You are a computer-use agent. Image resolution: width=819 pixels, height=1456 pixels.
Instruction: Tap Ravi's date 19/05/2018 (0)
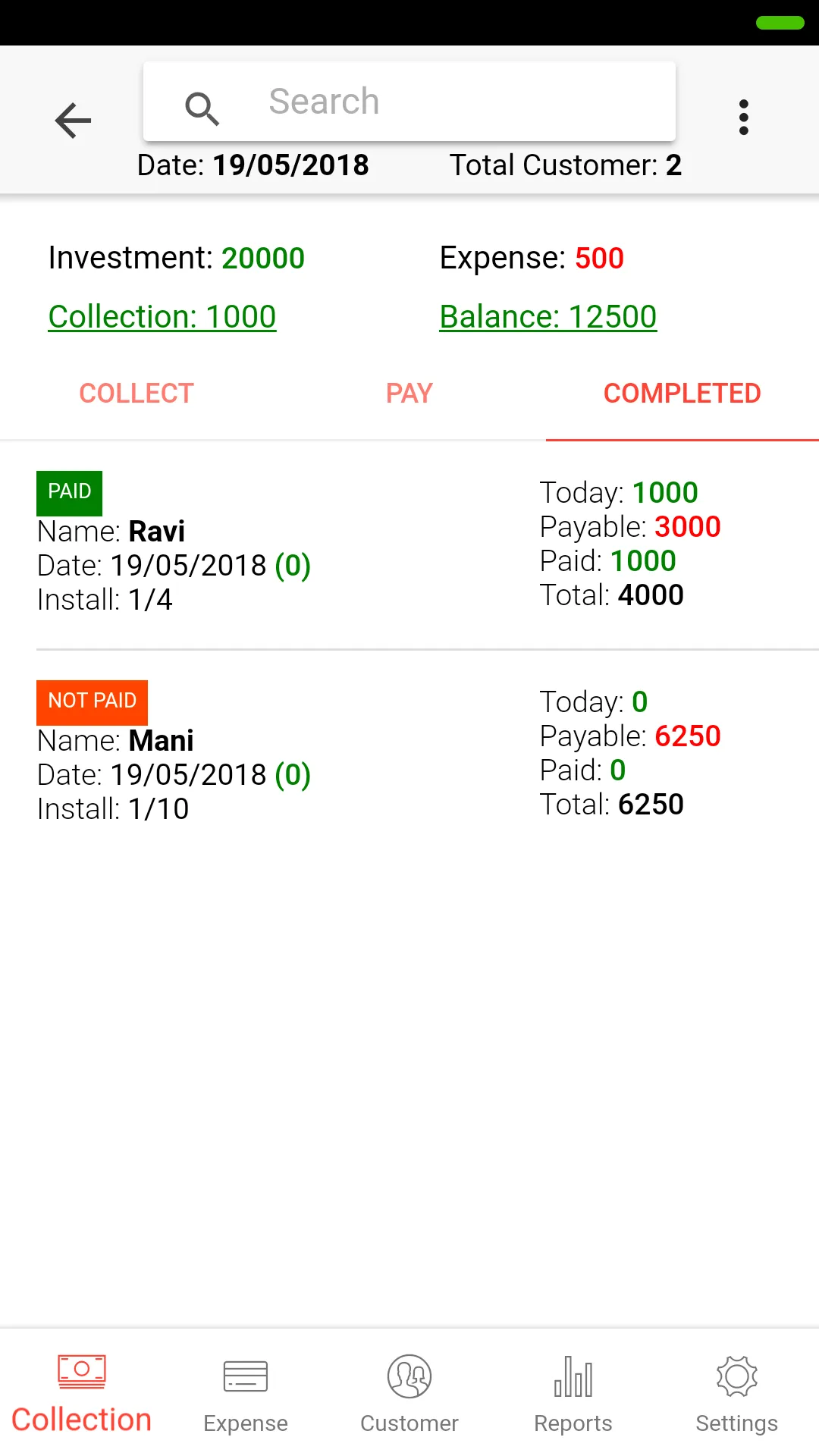(174, 566)
